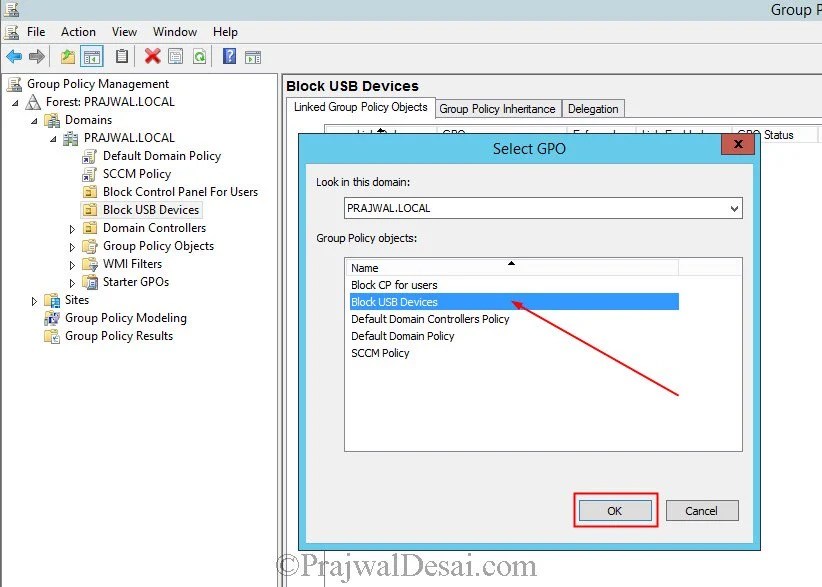Click the Forward navigation arrow

35,56
